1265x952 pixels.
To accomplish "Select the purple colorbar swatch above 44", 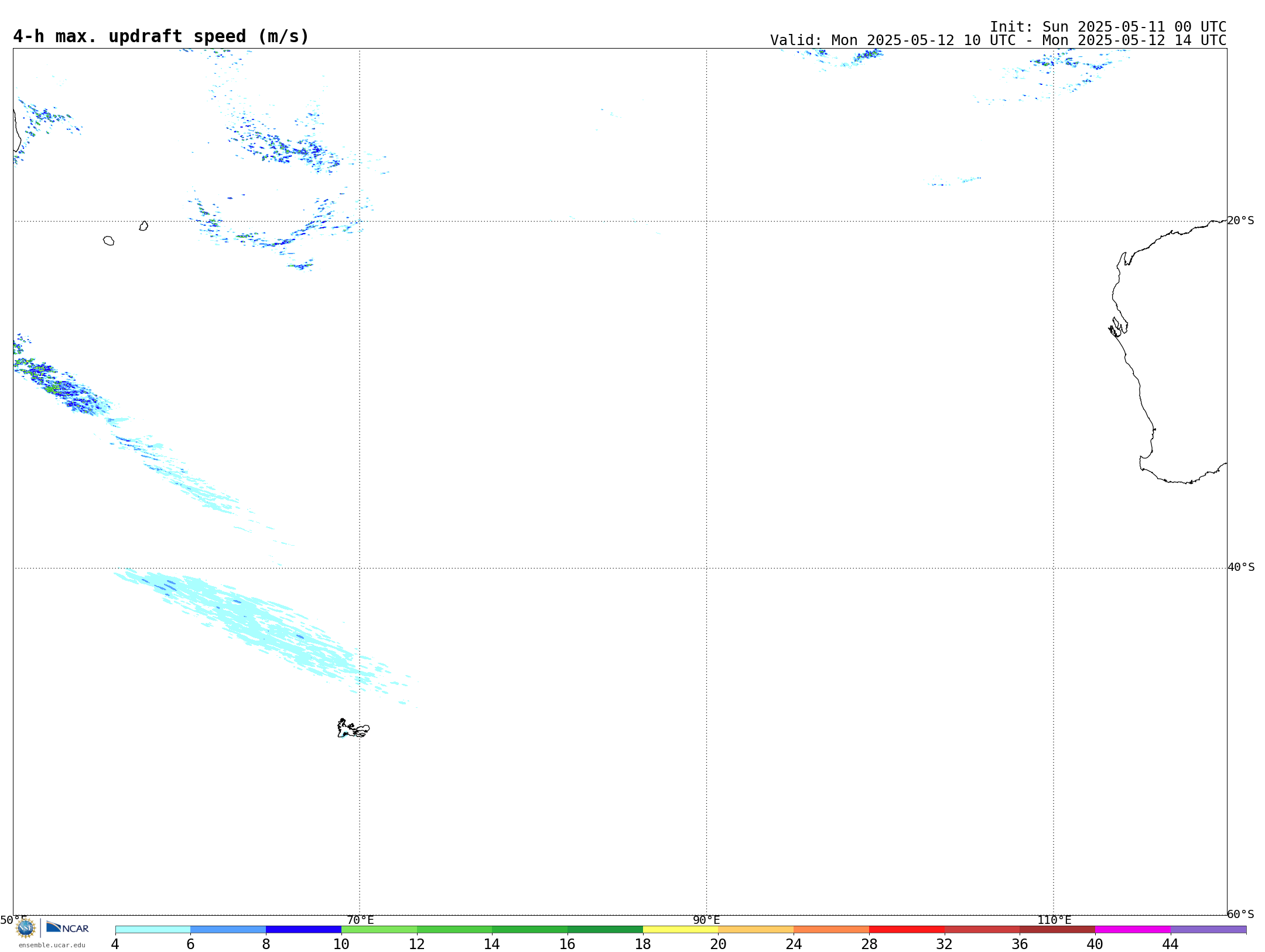I will (1208, 929).
